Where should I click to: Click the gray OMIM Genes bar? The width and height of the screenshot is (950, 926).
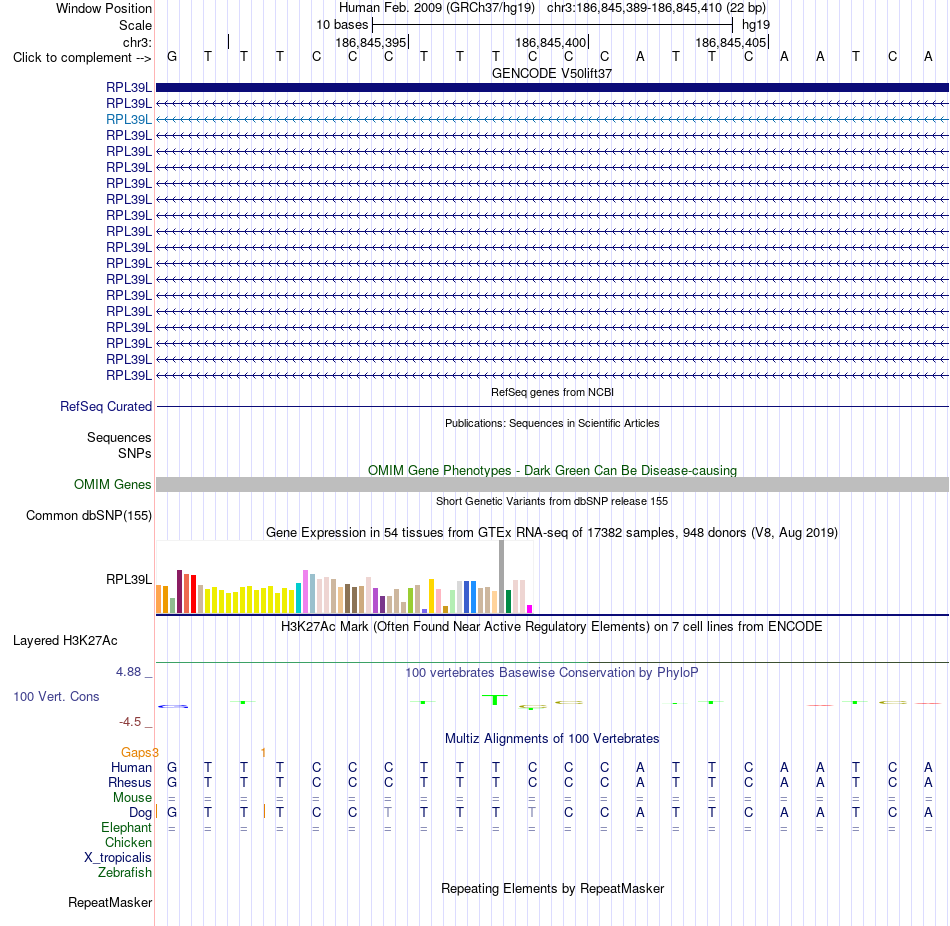click(552, 484)
